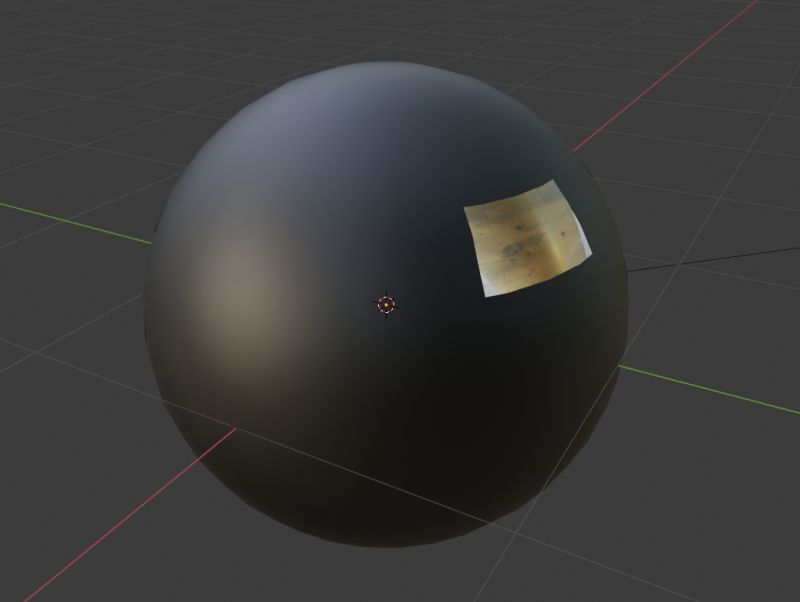Click the empty viewport background above the sphere

click(x=400, y=25)
